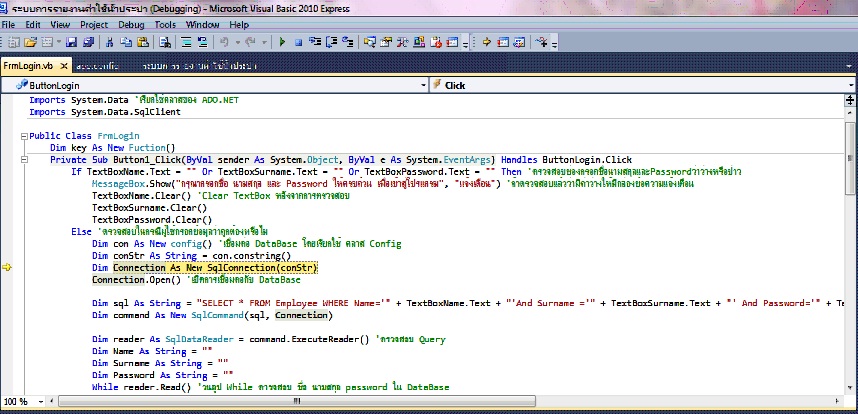The height and width of the screenshot is (414, 858).
Task: Open the File menu
Action: pyautogui.click(x=8, y=25)
